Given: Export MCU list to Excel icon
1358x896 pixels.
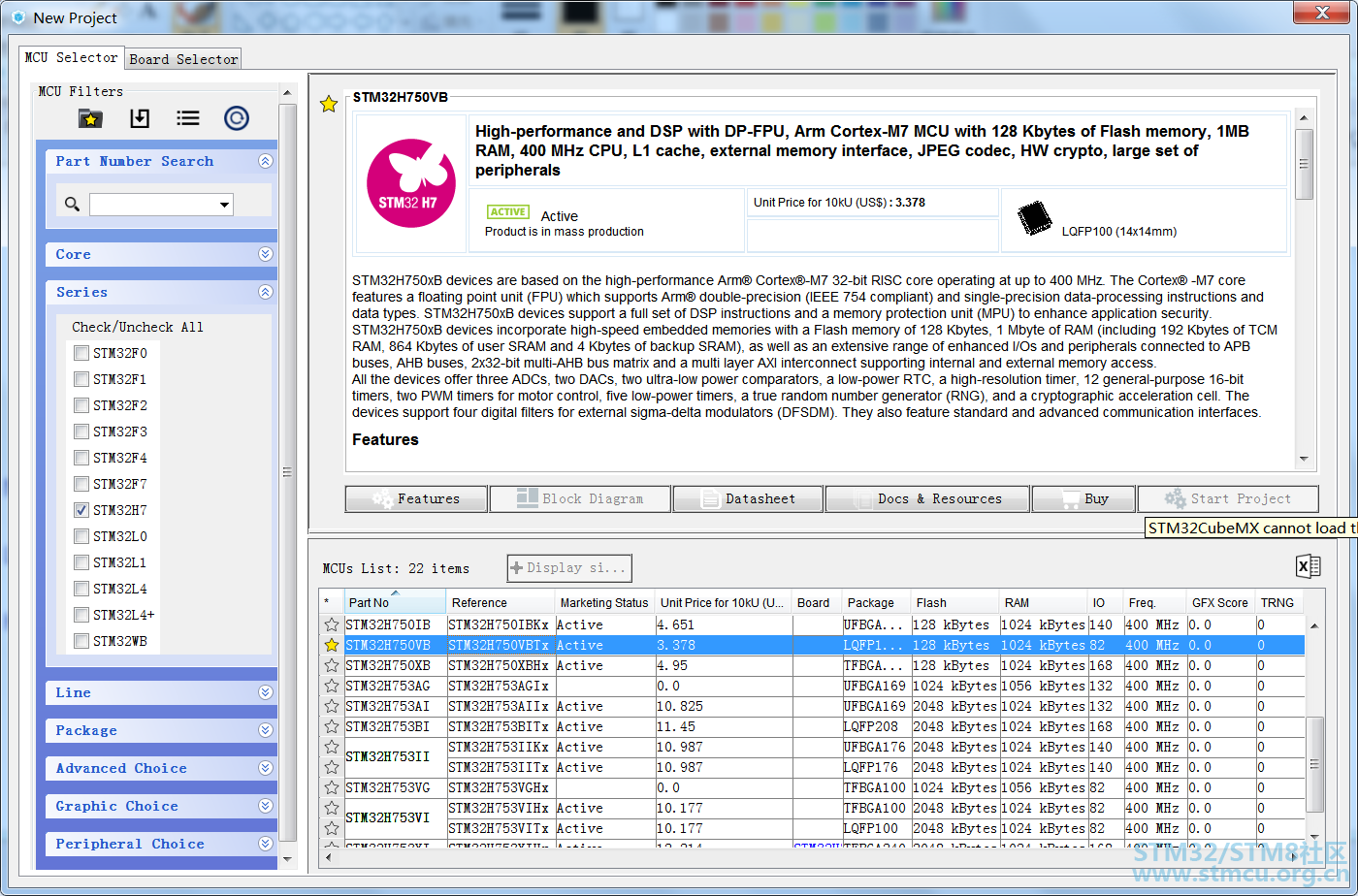Looking at the screenshot, I should pos(1308,567).
